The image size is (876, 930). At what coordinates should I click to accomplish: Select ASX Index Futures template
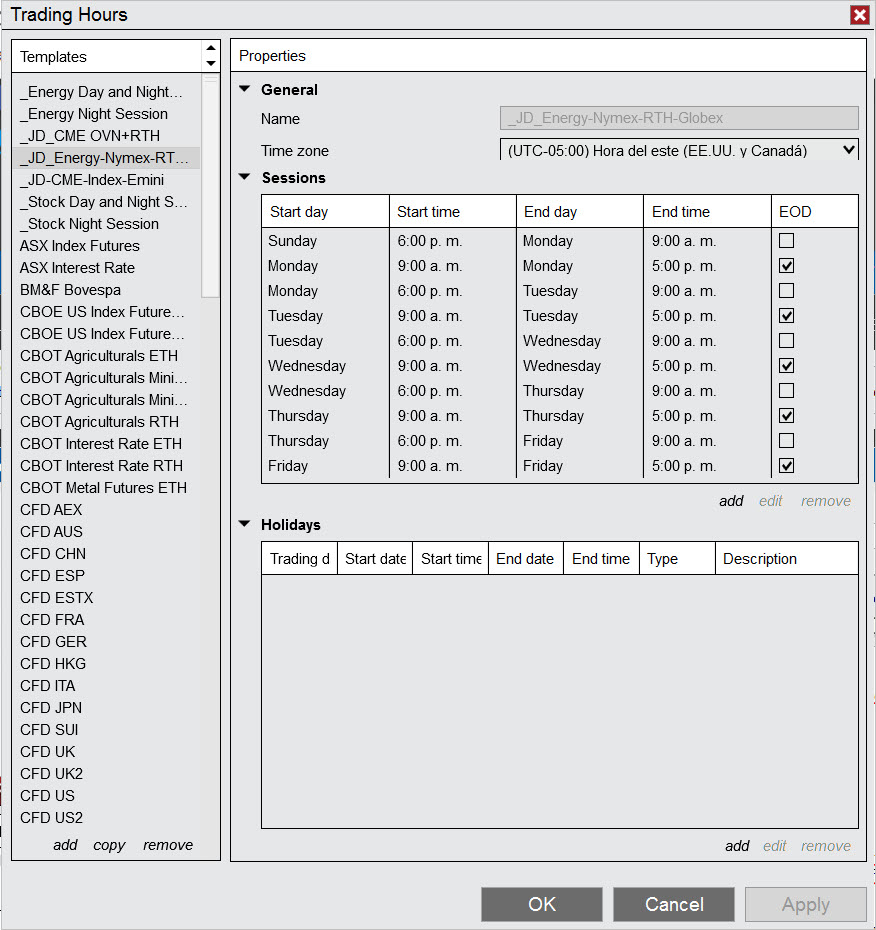106,246
